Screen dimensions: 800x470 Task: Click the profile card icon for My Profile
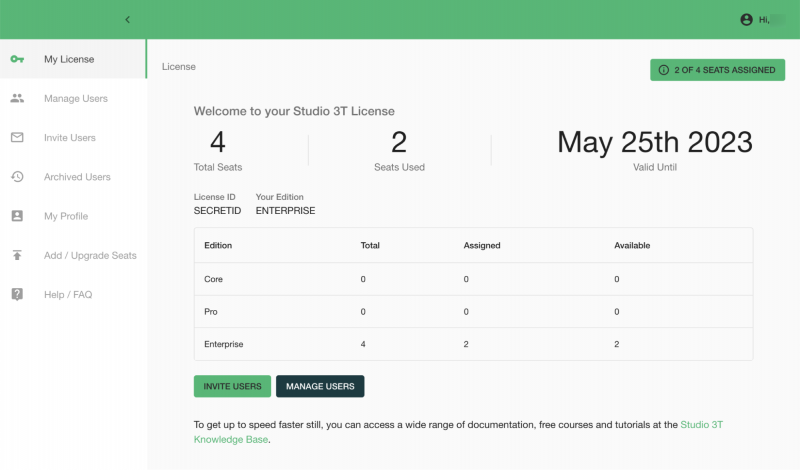click(x=17, y=216)
